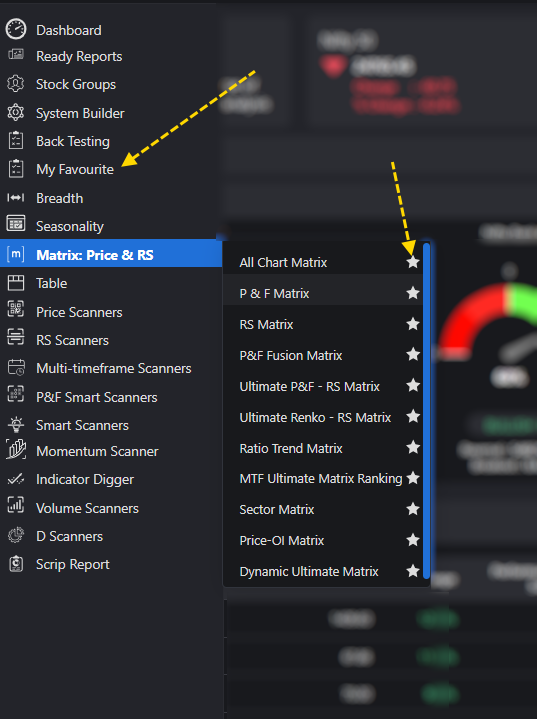Click the Stock Groups gear icon
This screenshot has height=719, width=537.
point(16,84)
